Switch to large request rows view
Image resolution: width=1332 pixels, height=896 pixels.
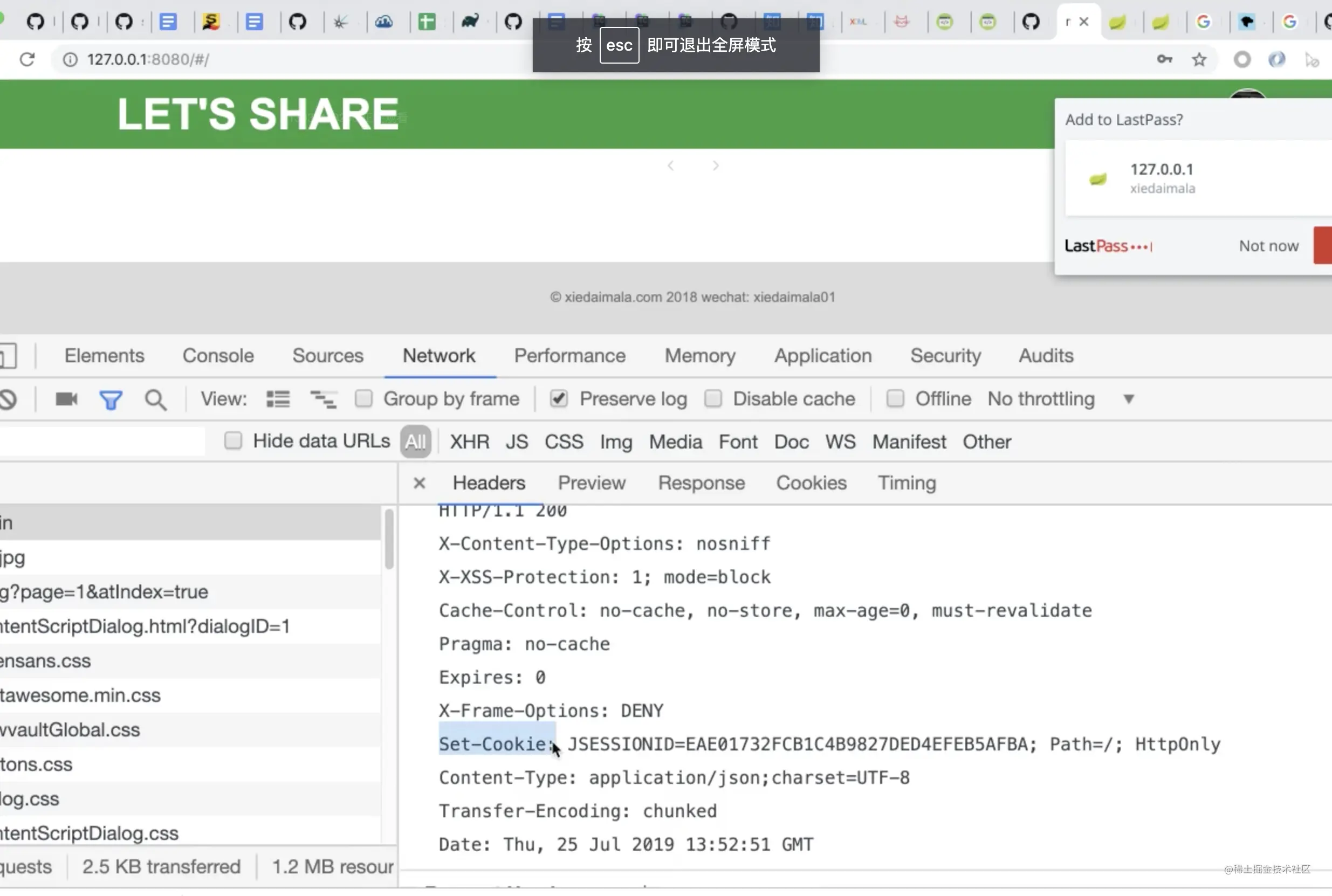point(278,399)
